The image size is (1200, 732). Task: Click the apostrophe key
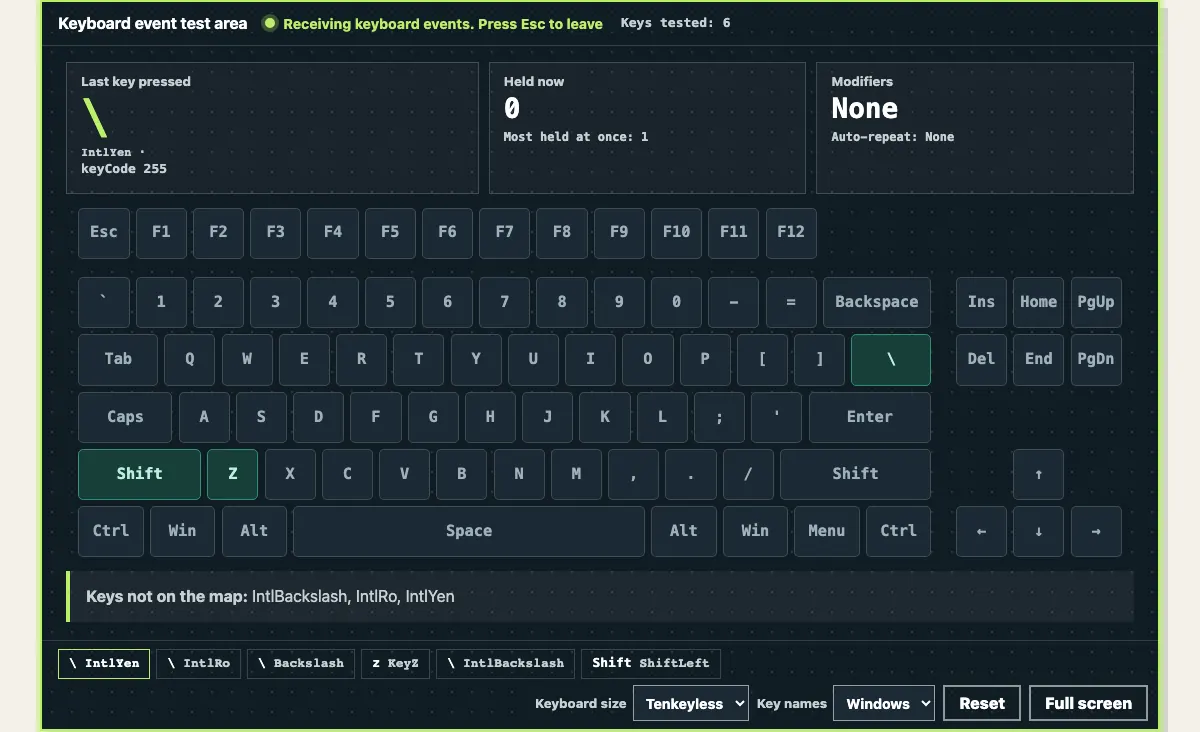point(777,417)
